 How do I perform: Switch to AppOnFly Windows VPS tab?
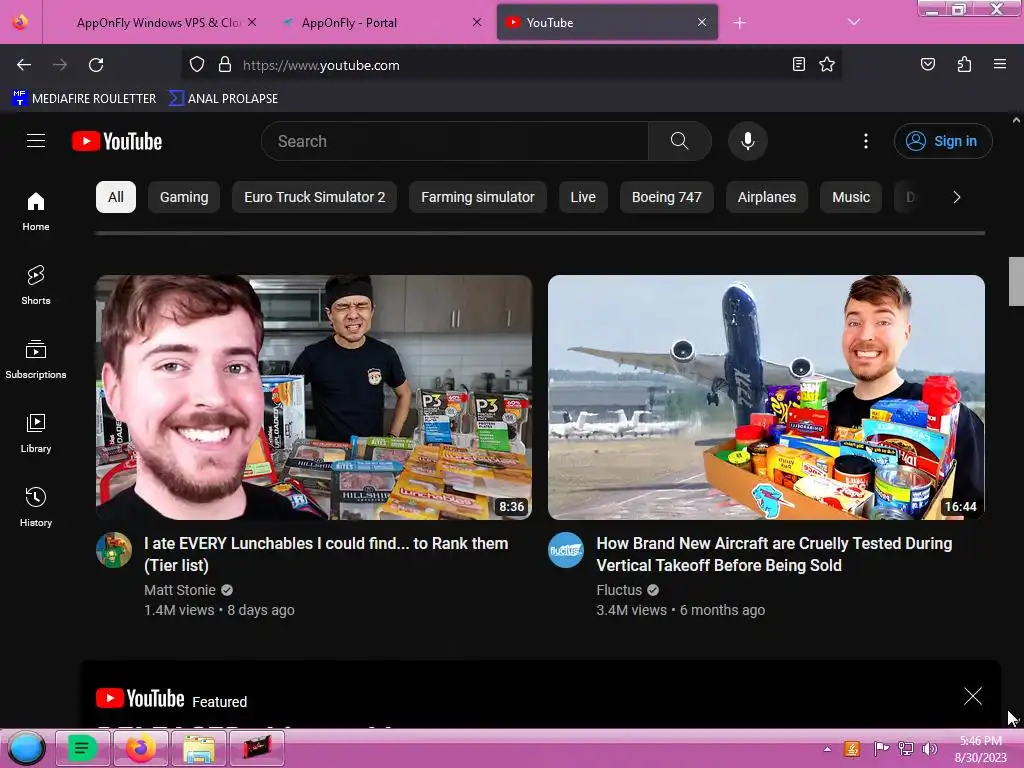(157, 23)
